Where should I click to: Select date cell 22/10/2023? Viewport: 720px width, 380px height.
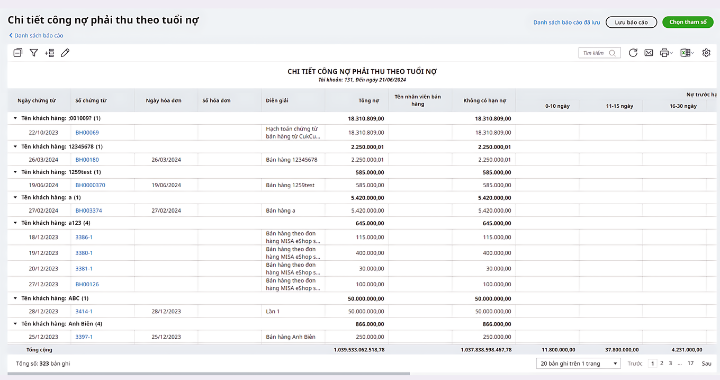43,133
